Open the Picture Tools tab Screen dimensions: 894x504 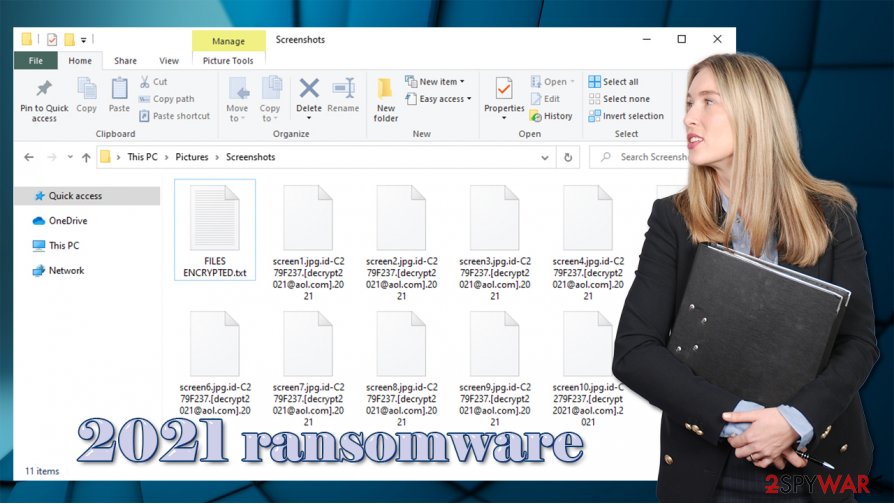[228, 60]
